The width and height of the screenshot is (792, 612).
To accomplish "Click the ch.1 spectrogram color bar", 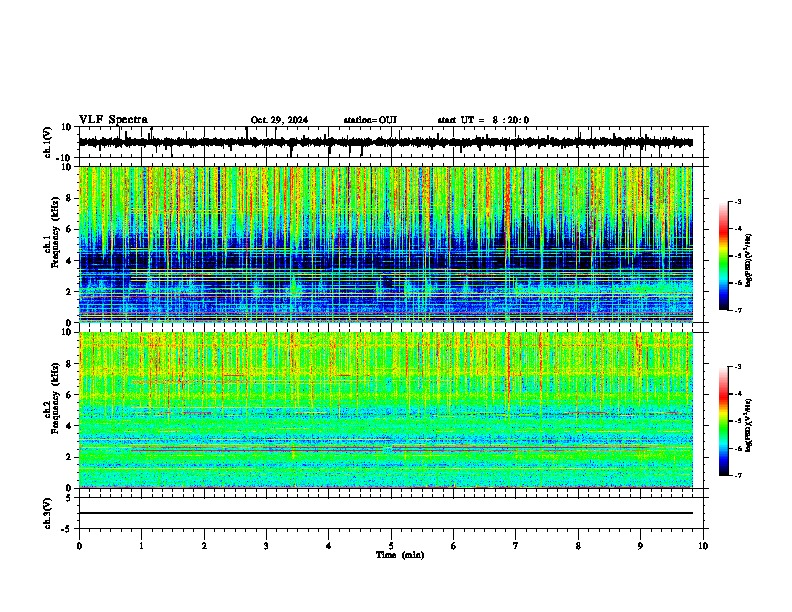I will [724, 256].
